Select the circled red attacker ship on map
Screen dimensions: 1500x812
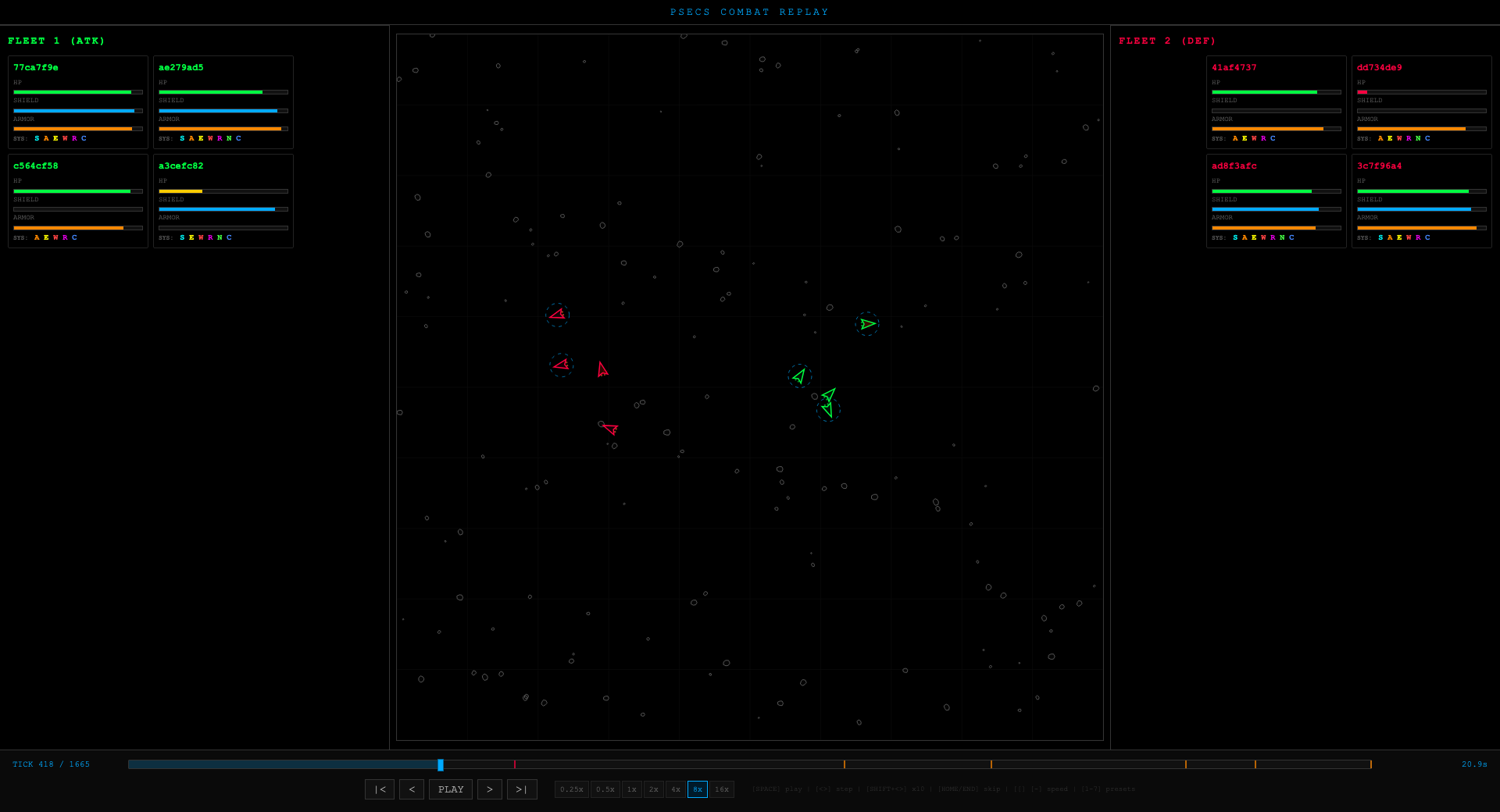coord(558,315)
